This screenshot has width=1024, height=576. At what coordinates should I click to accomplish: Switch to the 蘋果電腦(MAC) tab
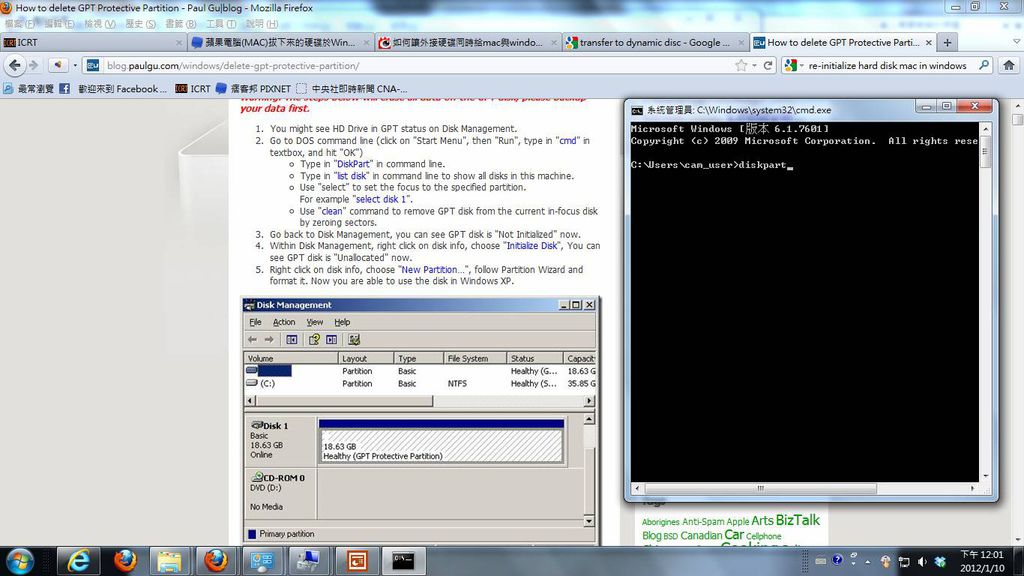[x=281, y=42]
